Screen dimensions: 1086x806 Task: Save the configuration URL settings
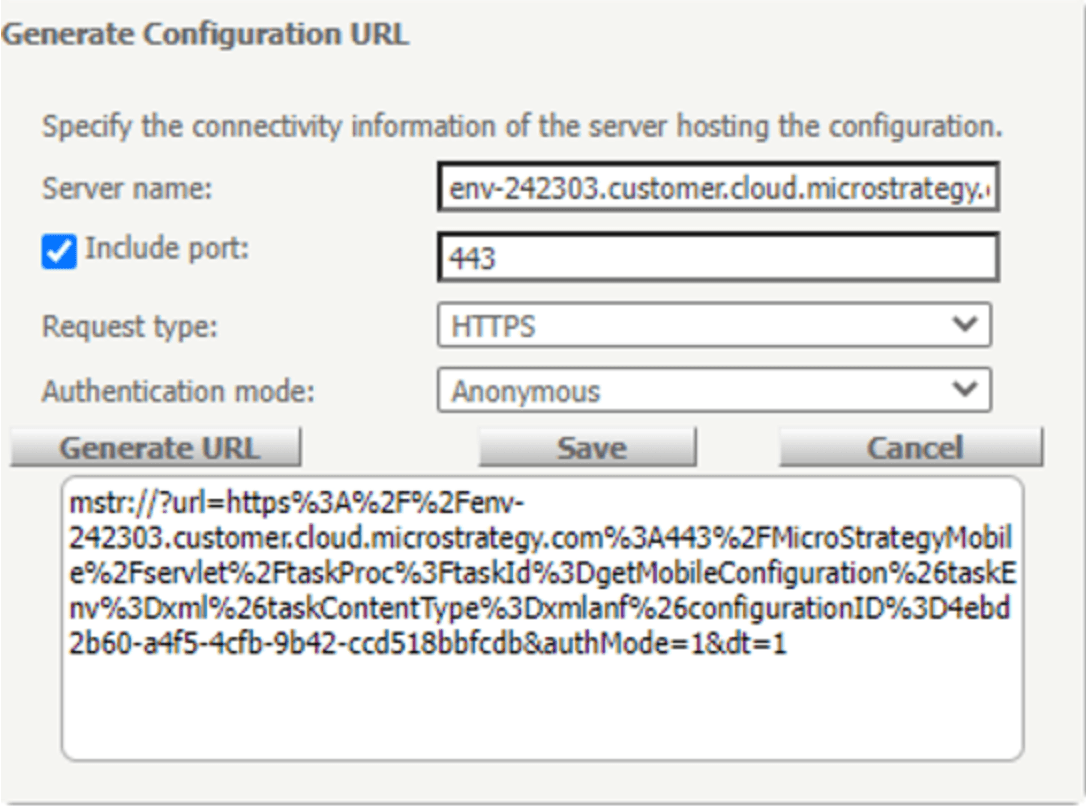pos(587,448)
